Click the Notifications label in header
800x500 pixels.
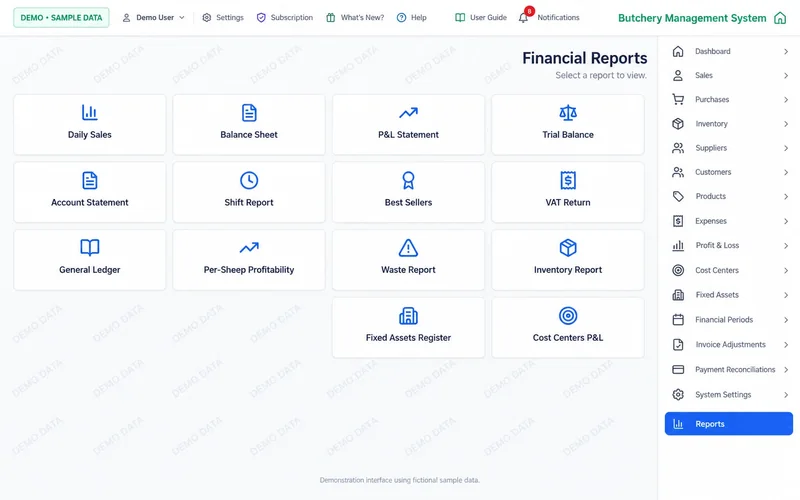[558, 17]
